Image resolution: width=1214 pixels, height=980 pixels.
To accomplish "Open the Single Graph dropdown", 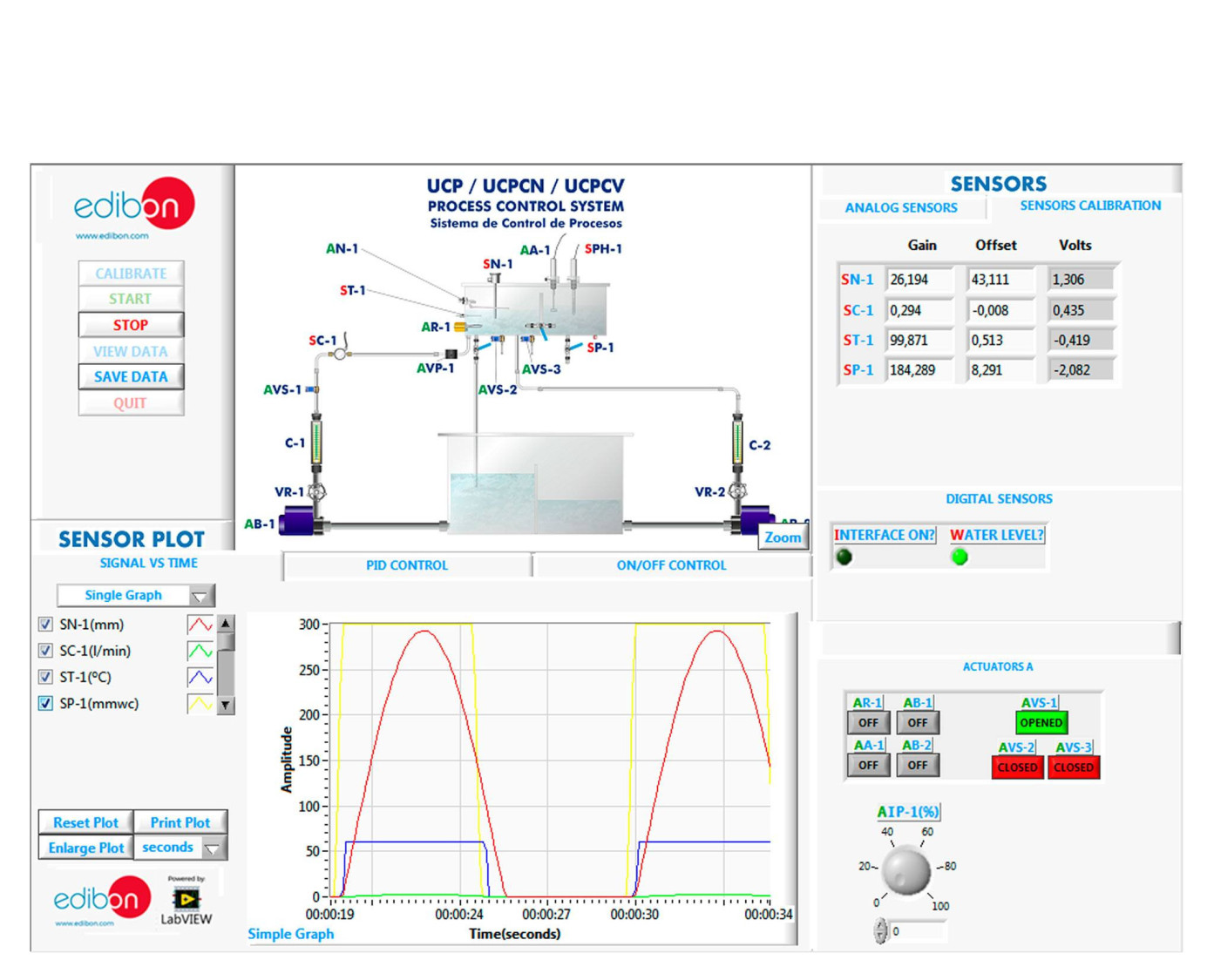I will (200, 596).
